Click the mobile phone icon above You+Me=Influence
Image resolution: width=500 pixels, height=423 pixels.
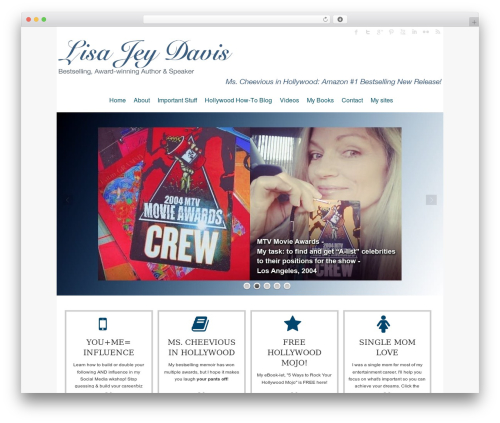(103, 324)
